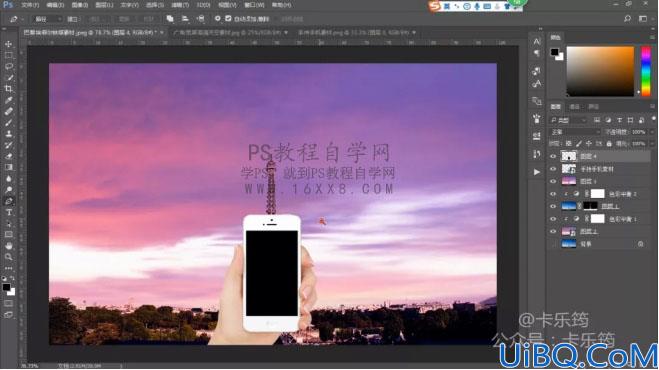Open path alignment icon in options bar

pyautogui.click(x=185, y=19)
